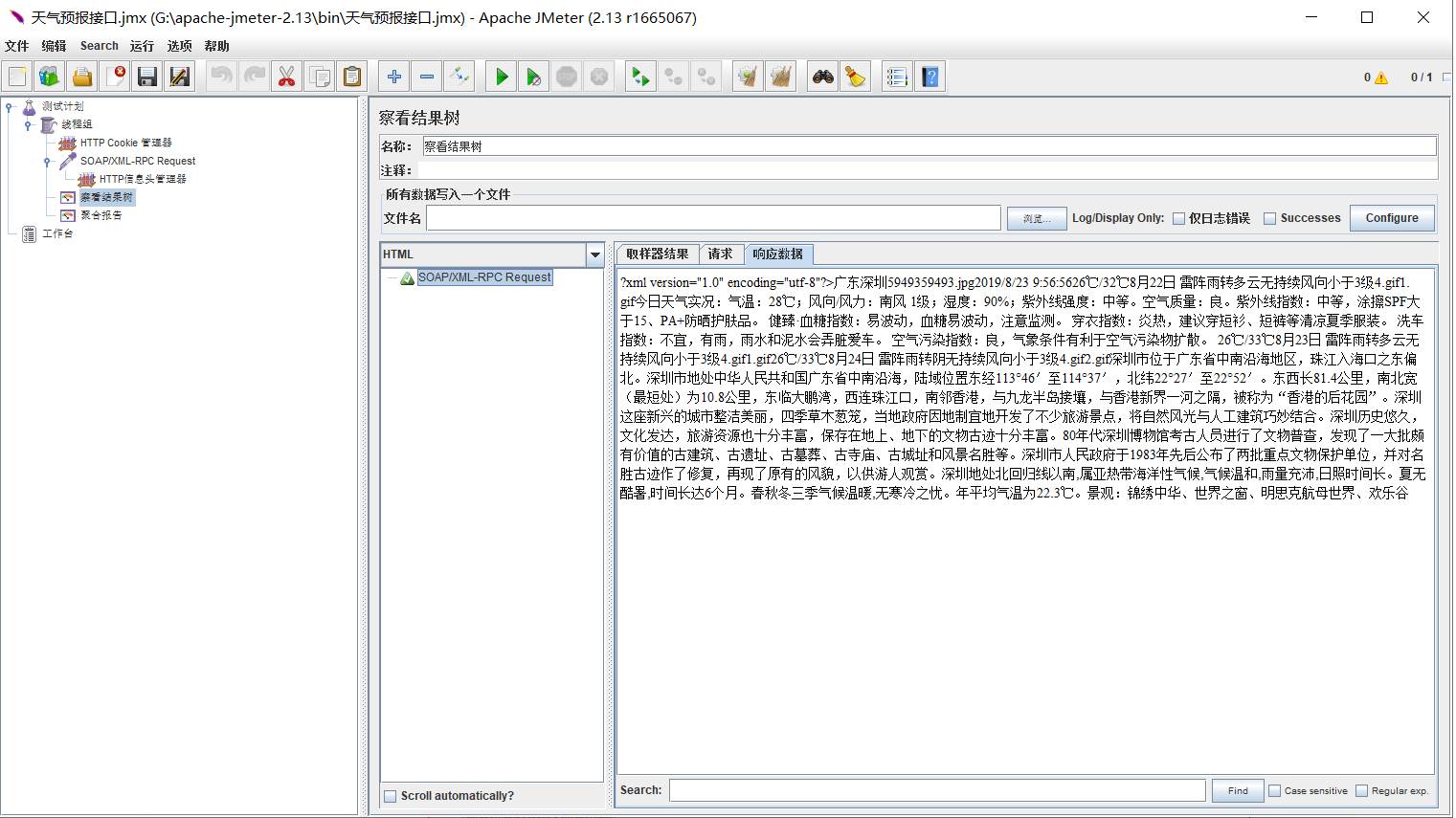The image size is (1456, 818).
Task: Open the 编辑 menu
Action: coord(54,46)
